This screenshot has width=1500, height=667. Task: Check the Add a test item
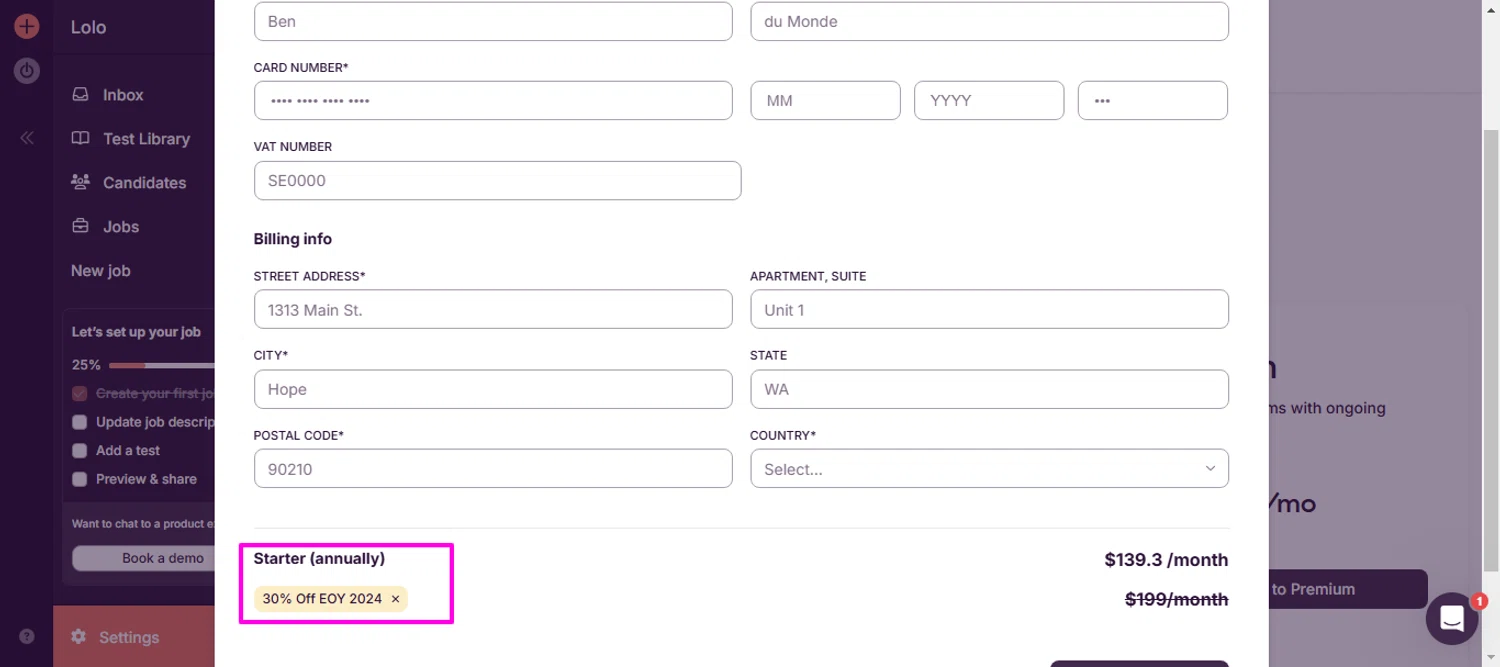(x=80, y=451)
